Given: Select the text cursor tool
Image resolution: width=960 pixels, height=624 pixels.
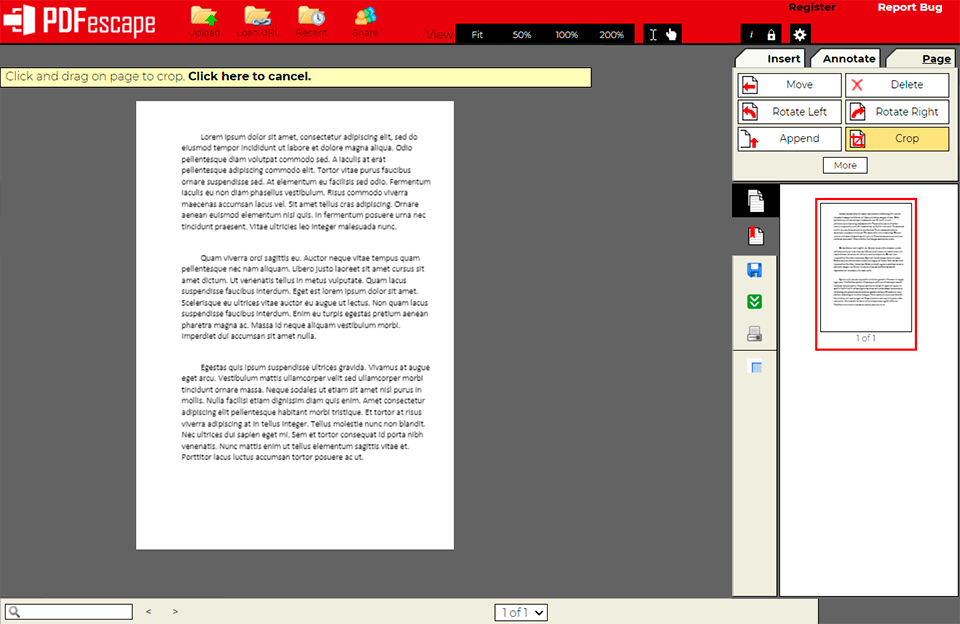Looking at the screenshot, I should [653, 34].
